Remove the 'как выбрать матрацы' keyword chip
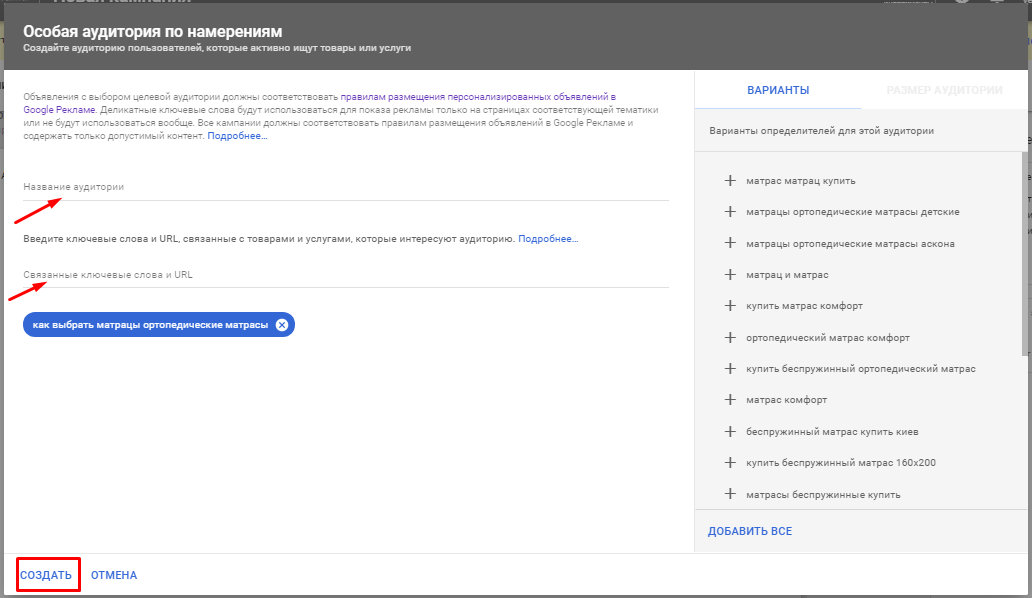Viewport: 1032px width, 598px height. (x=282, y=325)
